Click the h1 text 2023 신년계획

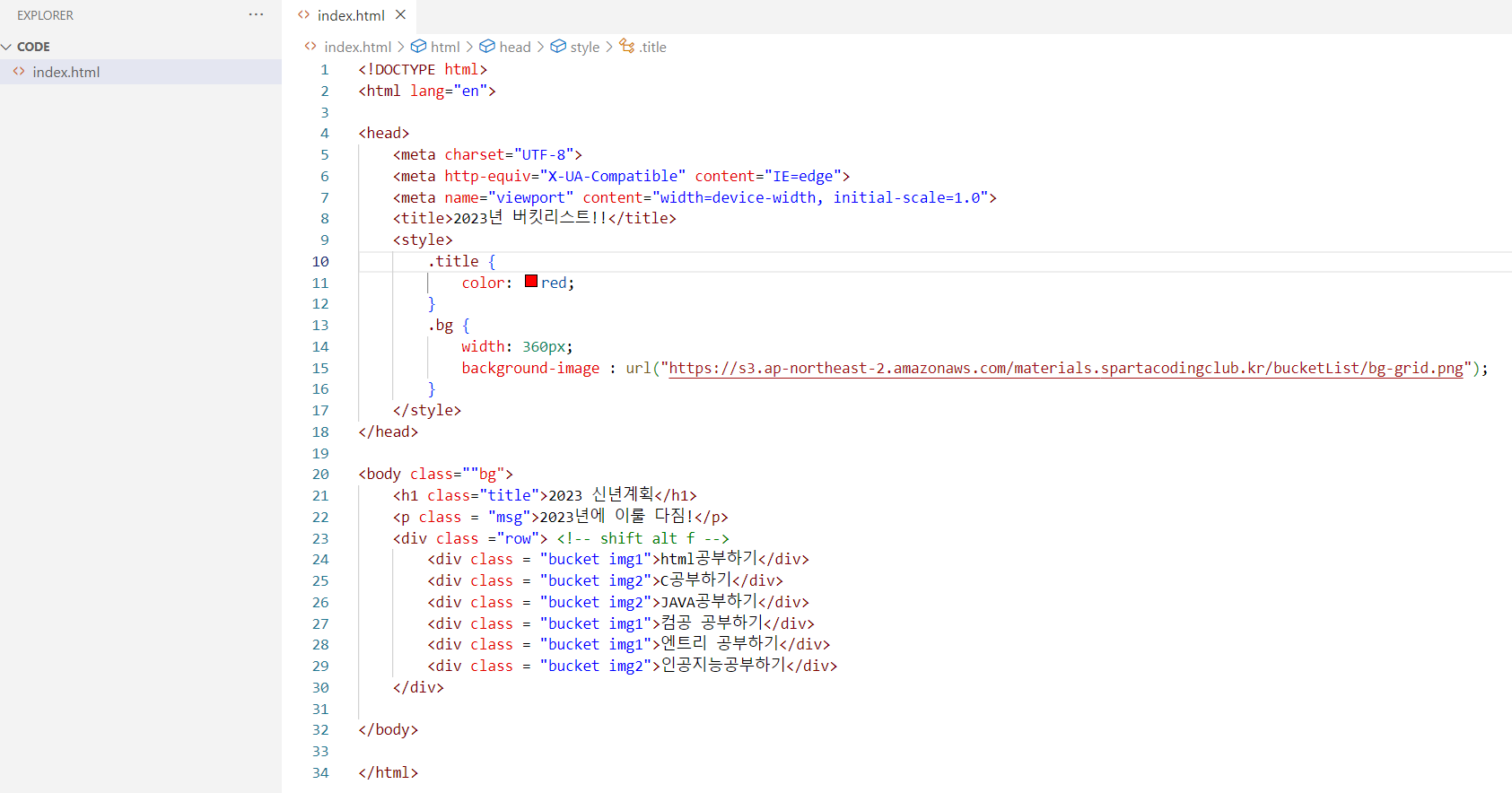(x=601, y=495)
